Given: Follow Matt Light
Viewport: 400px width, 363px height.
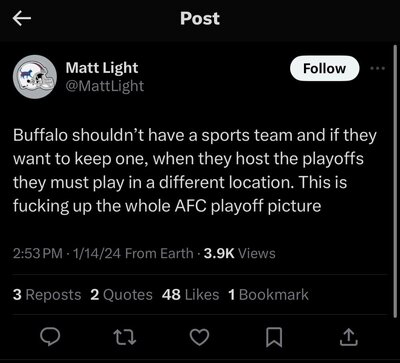Looking at the screenshot, I should click(325, 68).
